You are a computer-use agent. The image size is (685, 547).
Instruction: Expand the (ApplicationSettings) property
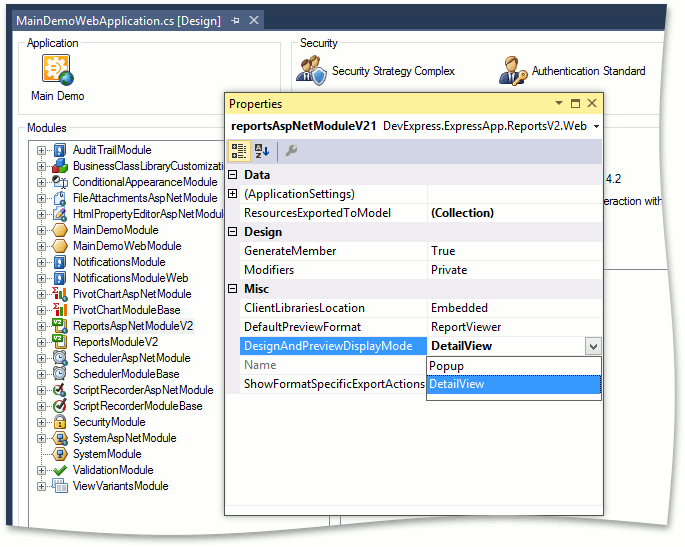[233, 194]
